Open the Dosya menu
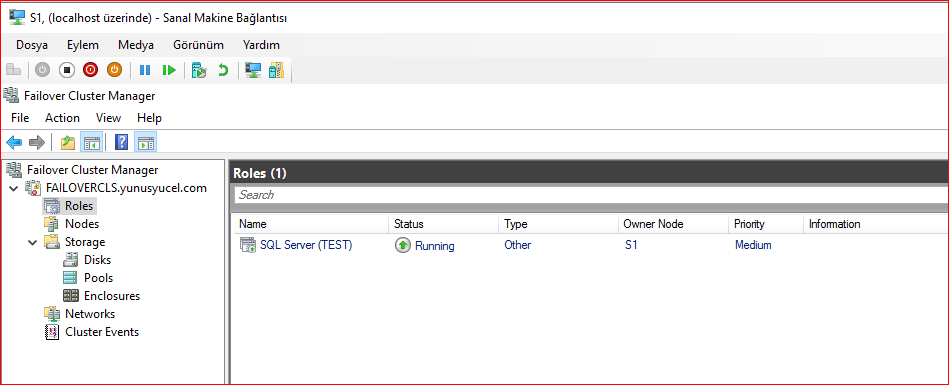 [32, 45]
